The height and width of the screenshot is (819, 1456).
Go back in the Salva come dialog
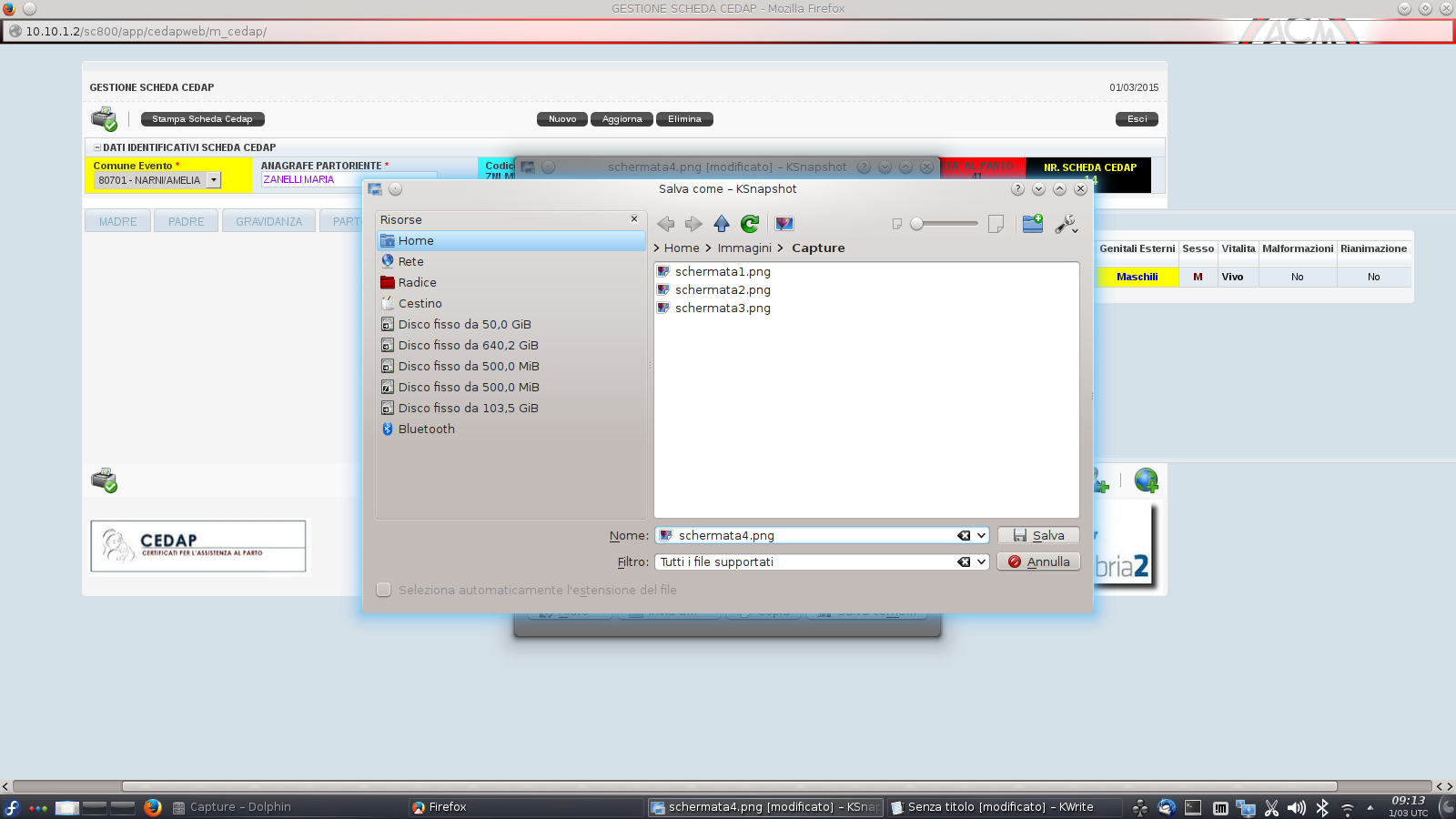click(x=666, y=224)
